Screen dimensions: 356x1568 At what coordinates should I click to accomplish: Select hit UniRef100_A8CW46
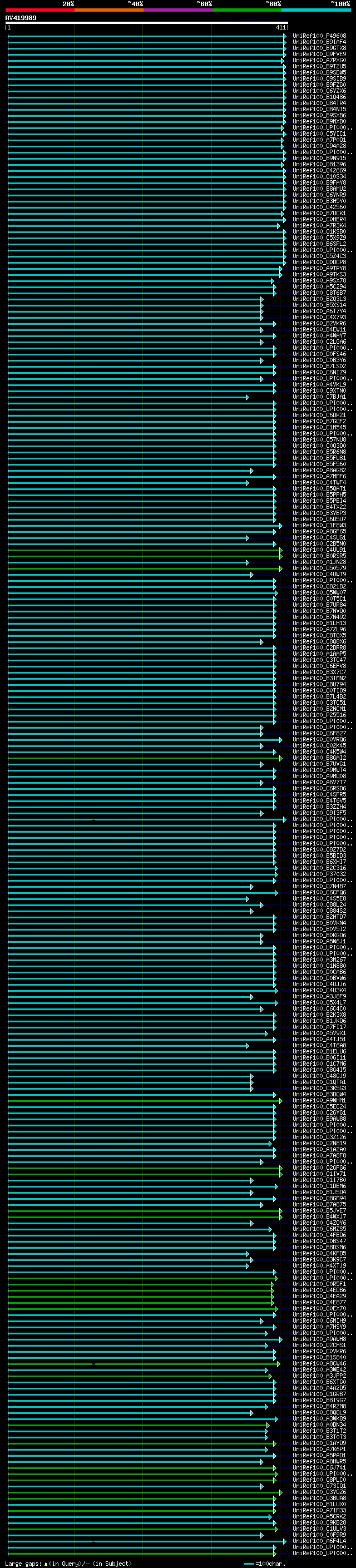pos(319,1363)
